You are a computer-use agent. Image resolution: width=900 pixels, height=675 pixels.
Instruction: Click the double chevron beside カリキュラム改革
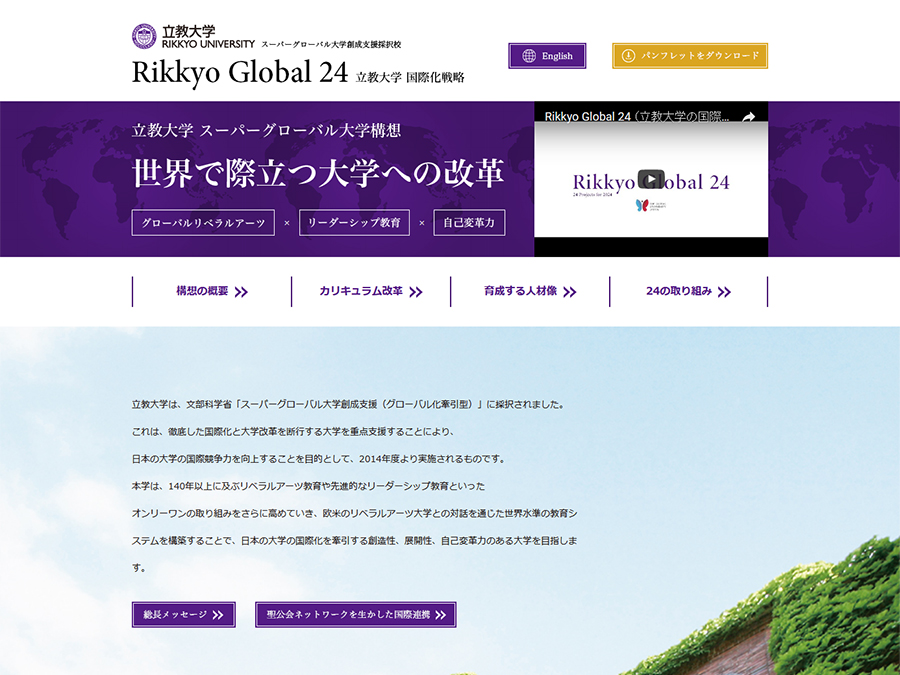(x=416, y=292)
